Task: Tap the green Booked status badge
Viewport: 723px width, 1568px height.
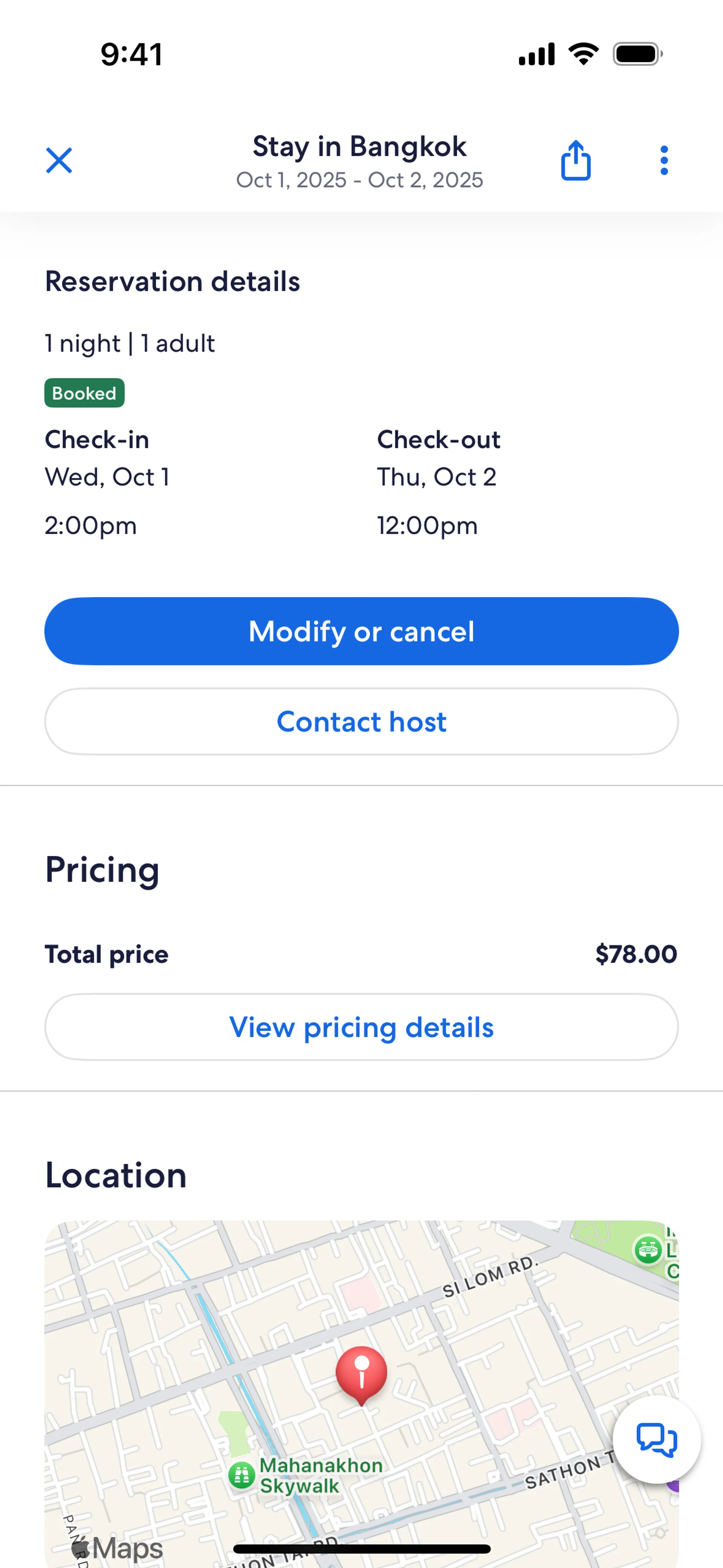Action: [x=85, y=393]
